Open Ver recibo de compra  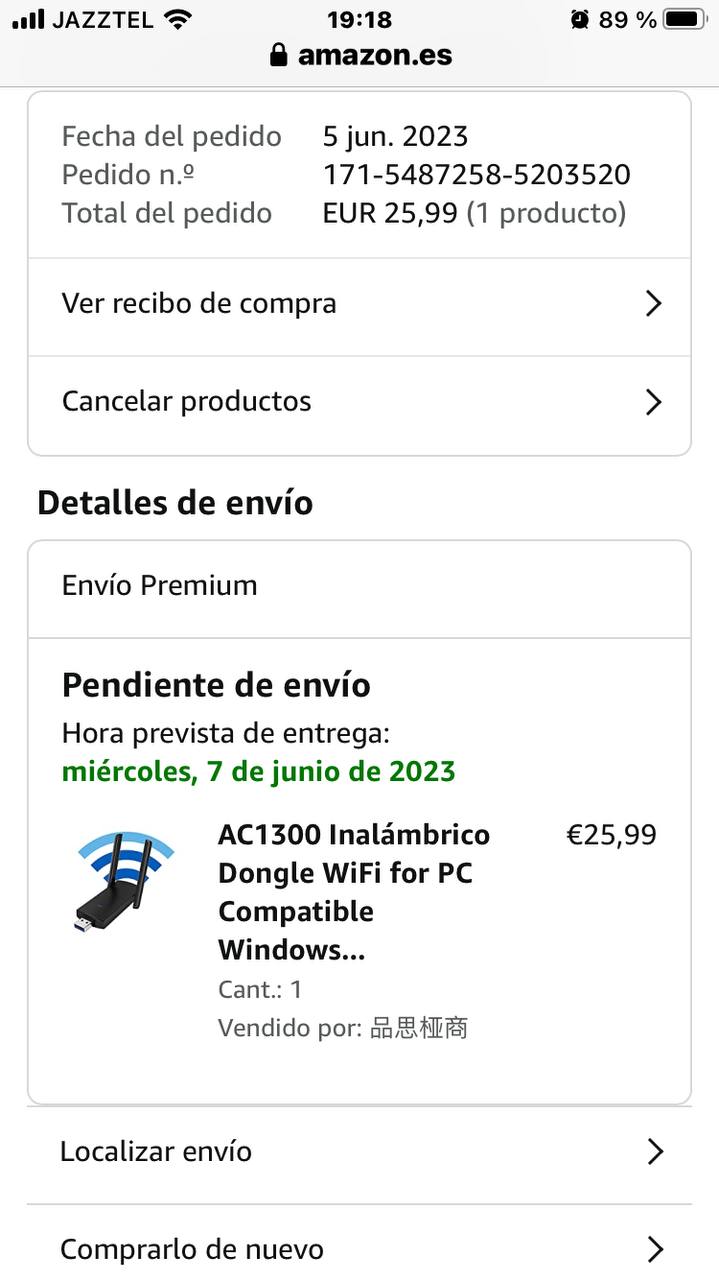[x=200, y=304]
